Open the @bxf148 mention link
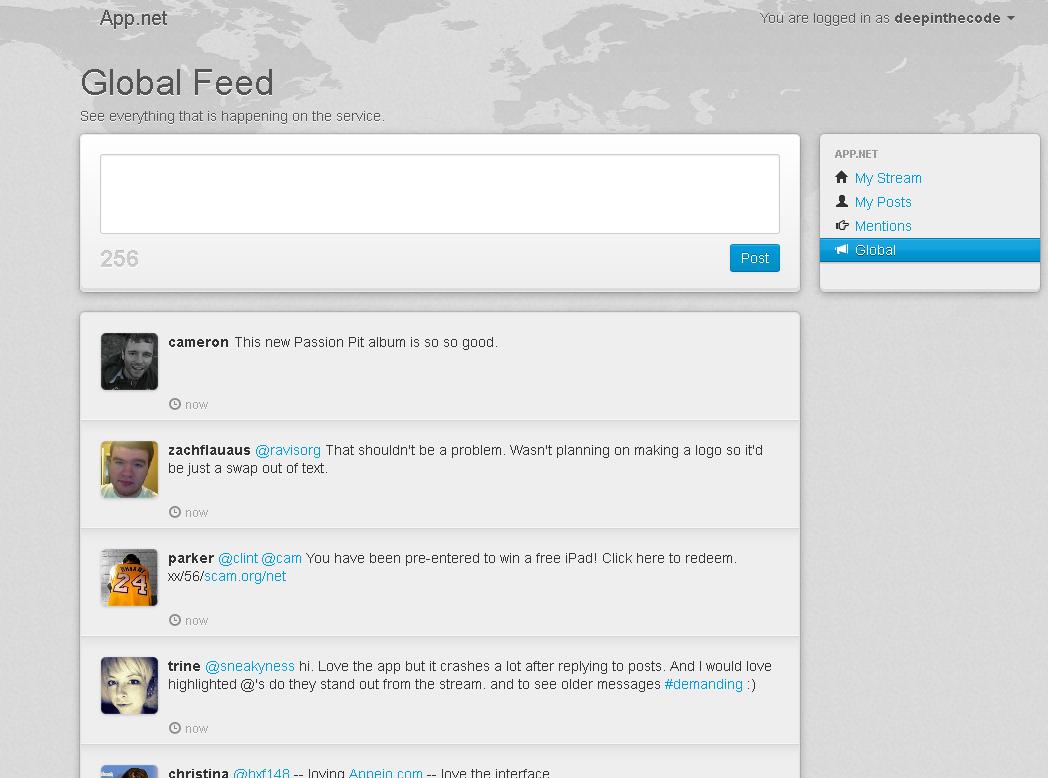1048x778 pixels. [261, 773]
